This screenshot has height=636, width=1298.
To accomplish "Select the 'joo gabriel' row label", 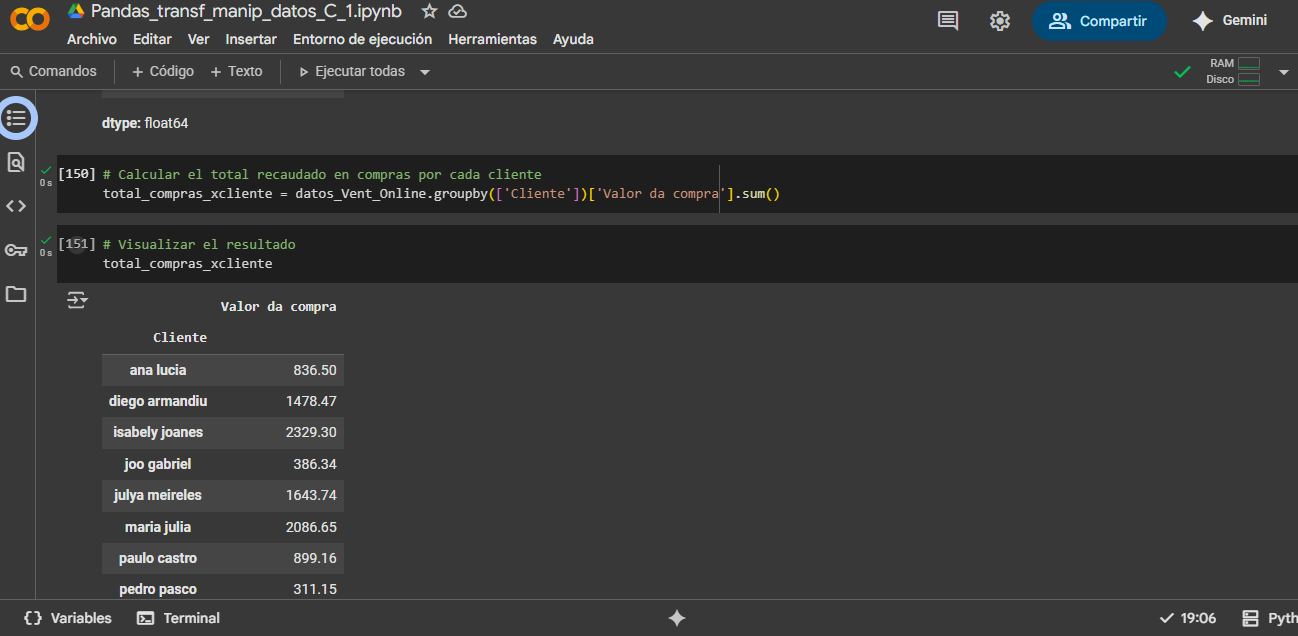I will pyautogui.click(x=158, y=464).
